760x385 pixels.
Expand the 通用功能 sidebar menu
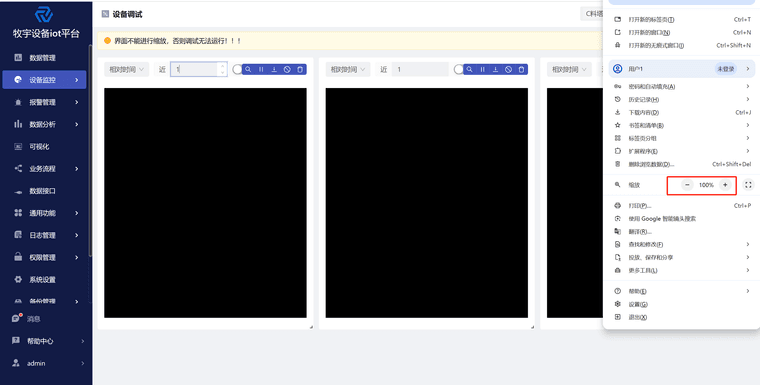pyautogui.click(x=45, y=213)
